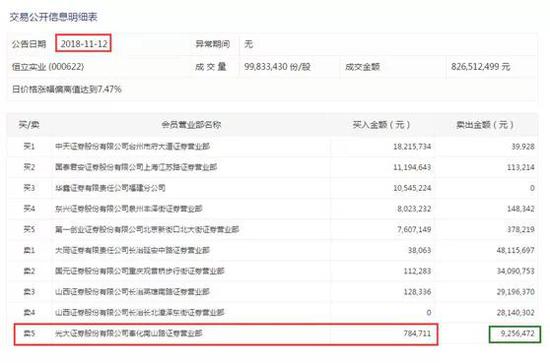Click volume value 99,833,430 份/股
The height and width of the screenshot is (363, 550).
(277, 67)
